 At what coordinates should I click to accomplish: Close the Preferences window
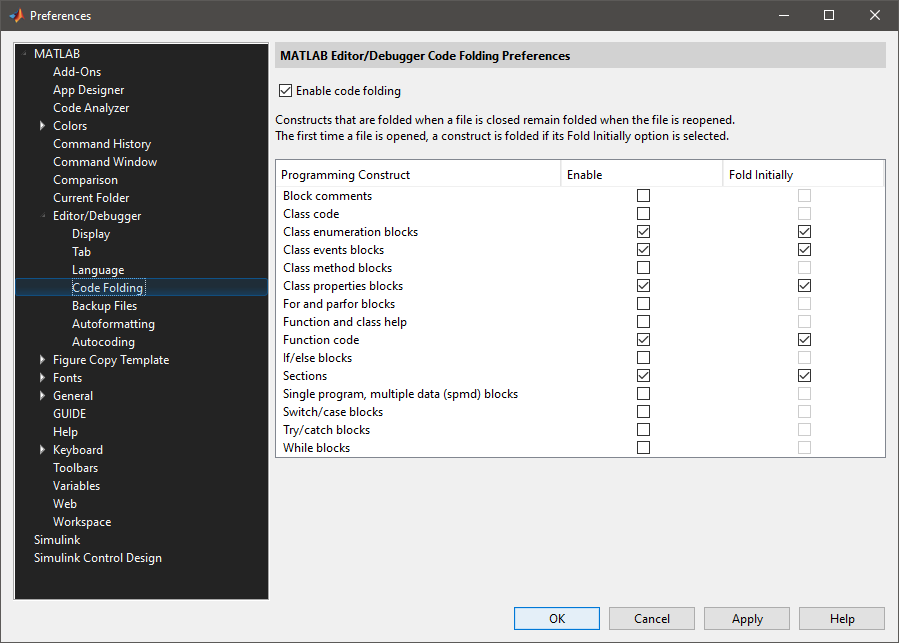click(x=874, y=15)
